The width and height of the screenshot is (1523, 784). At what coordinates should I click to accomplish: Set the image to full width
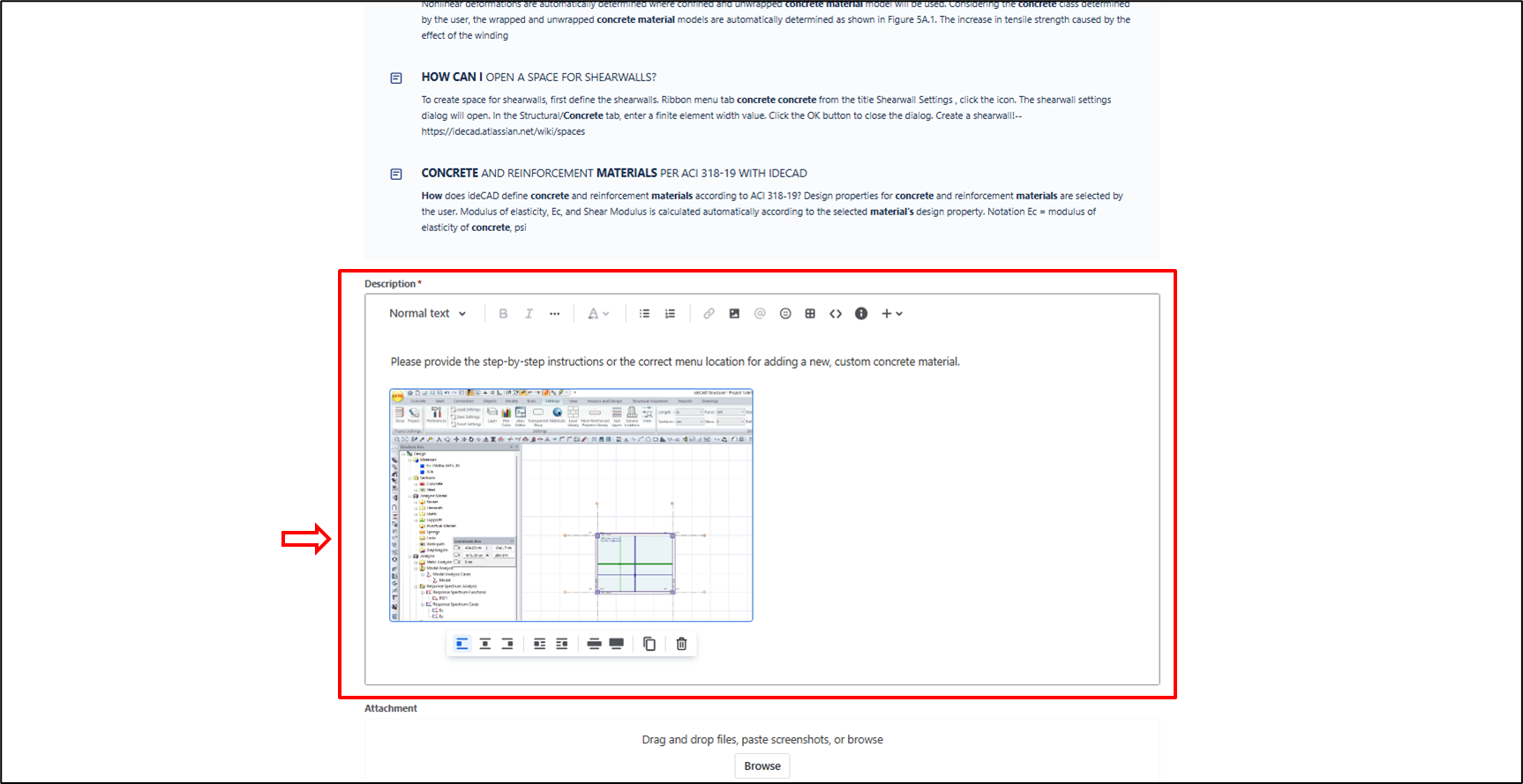(617, 644)
